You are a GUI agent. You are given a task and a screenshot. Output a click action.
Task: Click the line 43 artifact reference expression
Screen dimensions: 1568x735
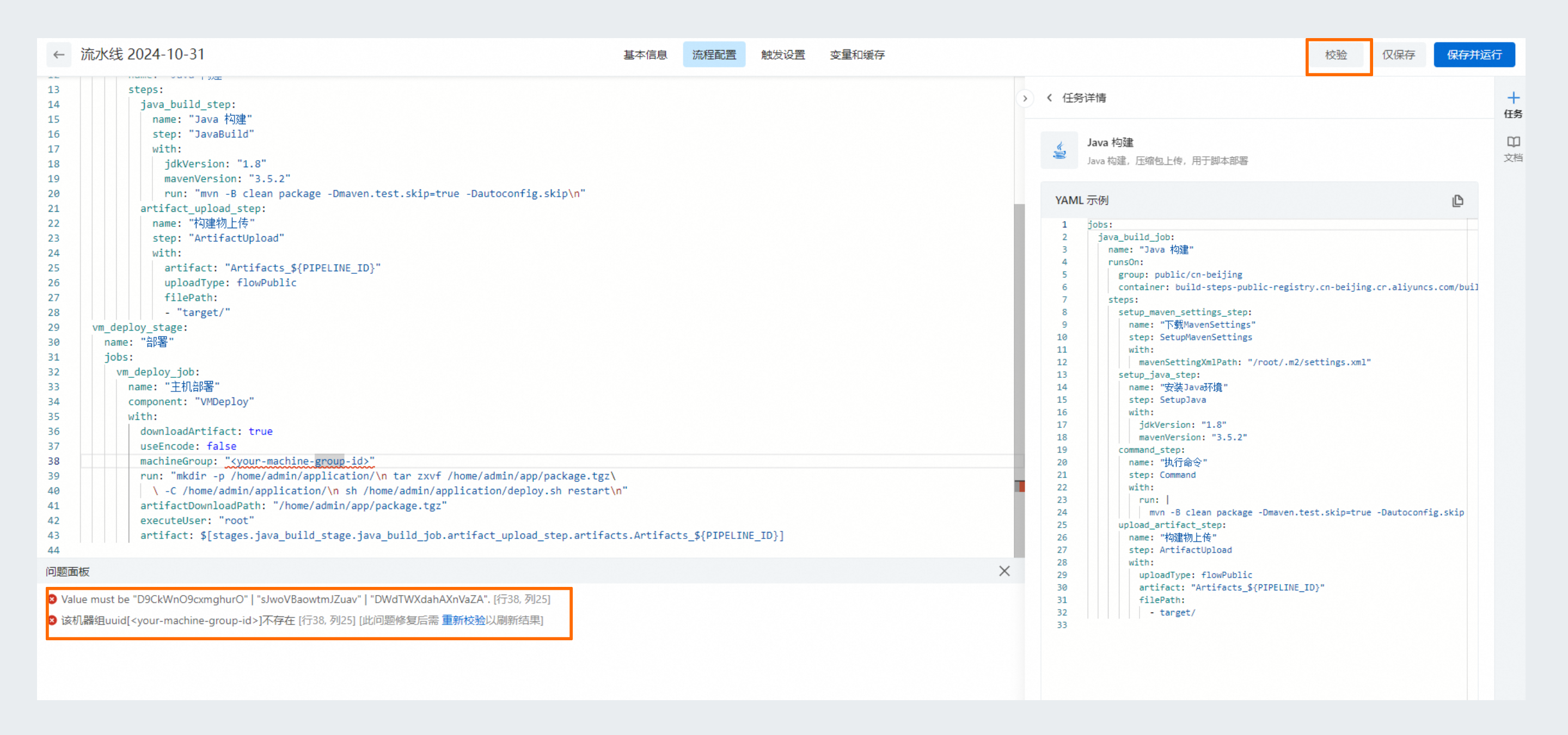click(492, 535)
